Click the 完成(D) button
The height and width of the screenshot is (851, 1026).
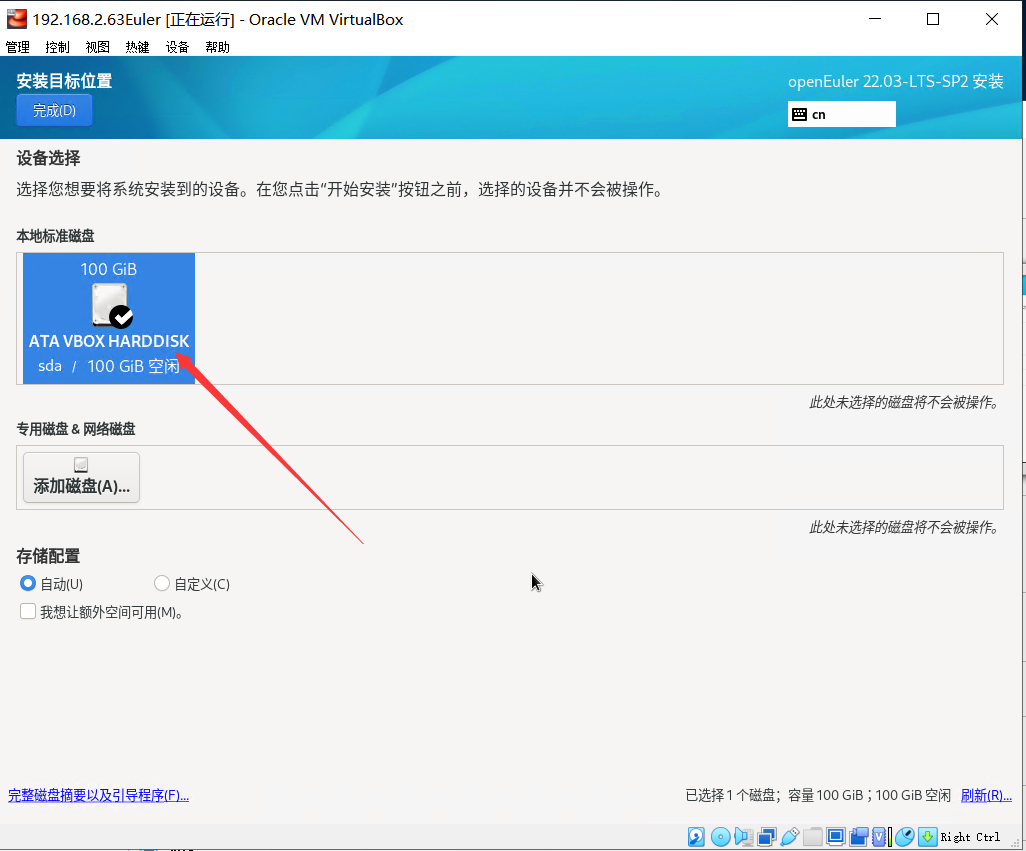tap(54, 111)
